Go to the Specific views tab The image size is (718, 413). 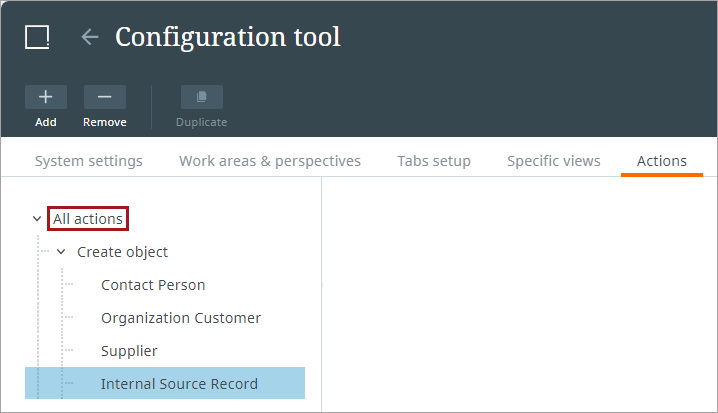(554, 161)
